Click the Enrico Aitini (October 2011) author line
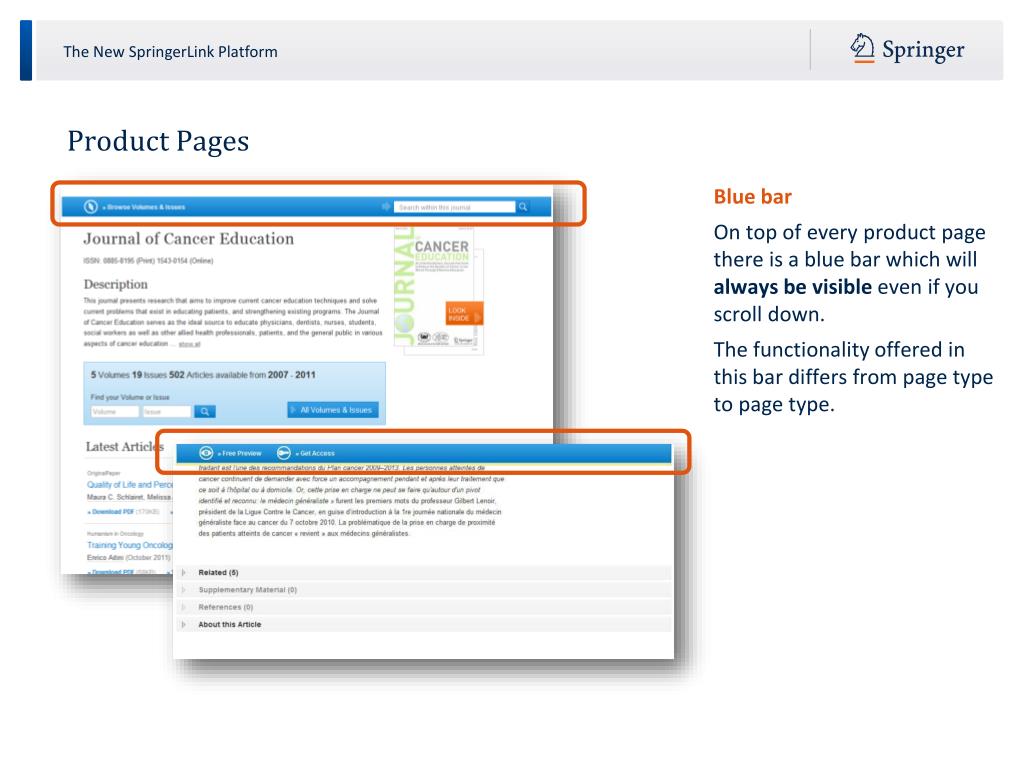 (129, 558)
